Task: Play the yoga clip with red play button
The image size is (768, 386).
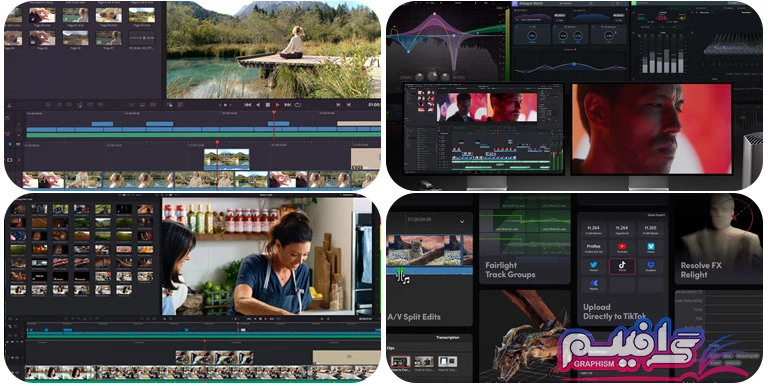Action: pos(277,104)
